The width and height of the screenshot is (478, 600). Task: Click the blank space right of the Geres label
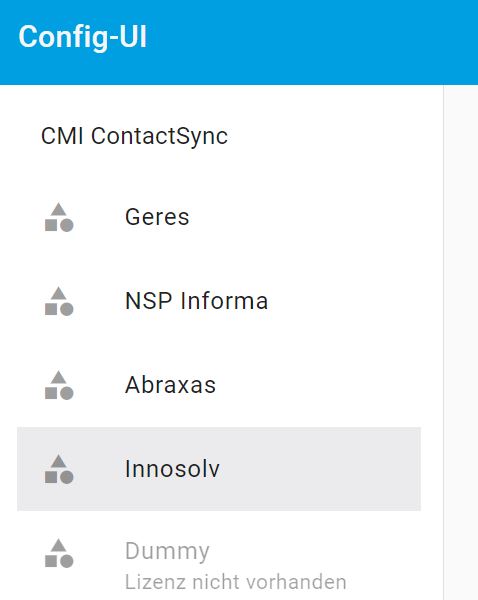click(x=304, y=217)
